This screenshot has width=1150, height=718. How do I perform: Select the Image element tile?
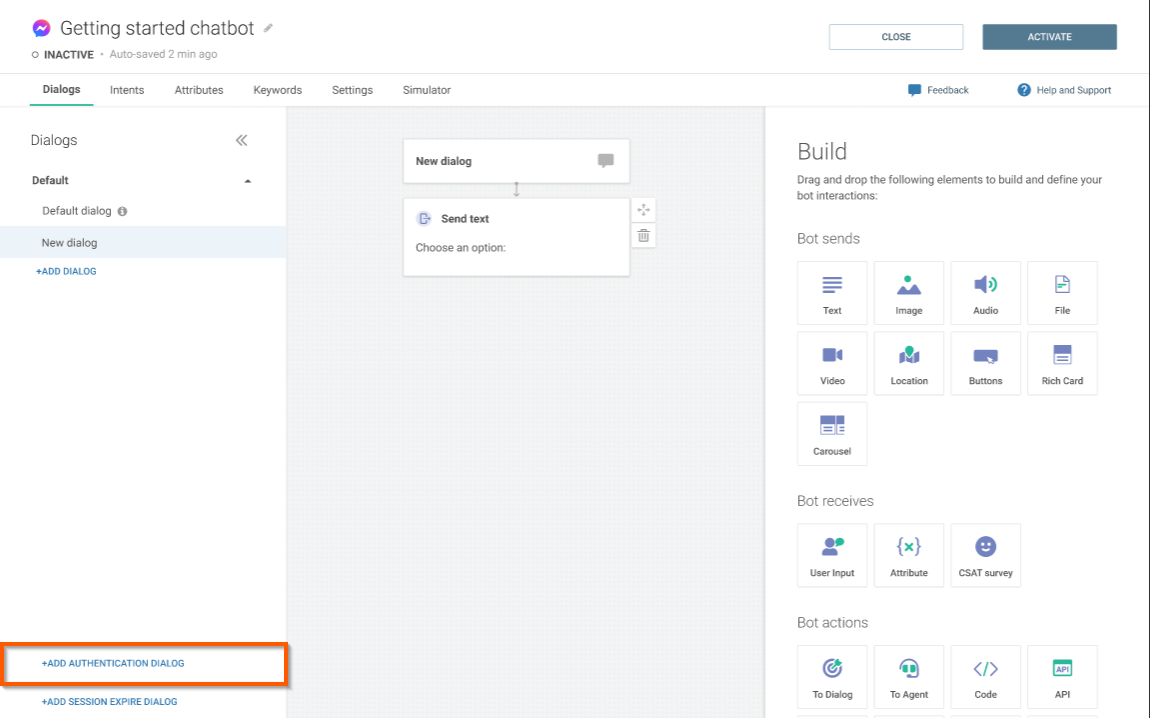(x=908, y=293)
